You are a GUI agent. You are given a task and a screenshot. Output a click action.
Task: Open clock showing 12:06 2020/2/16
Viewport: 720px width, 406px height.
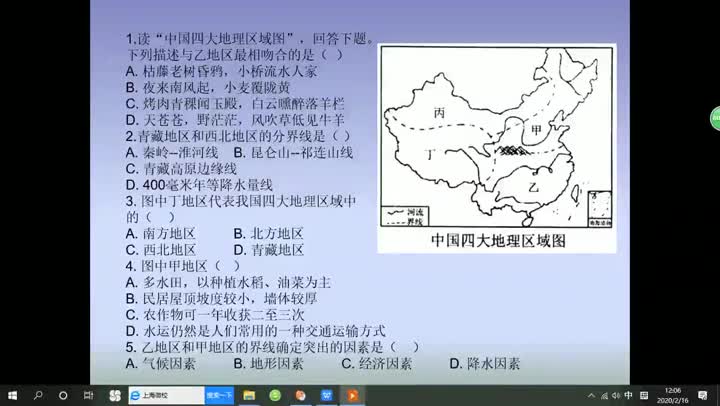coord(673,395)
